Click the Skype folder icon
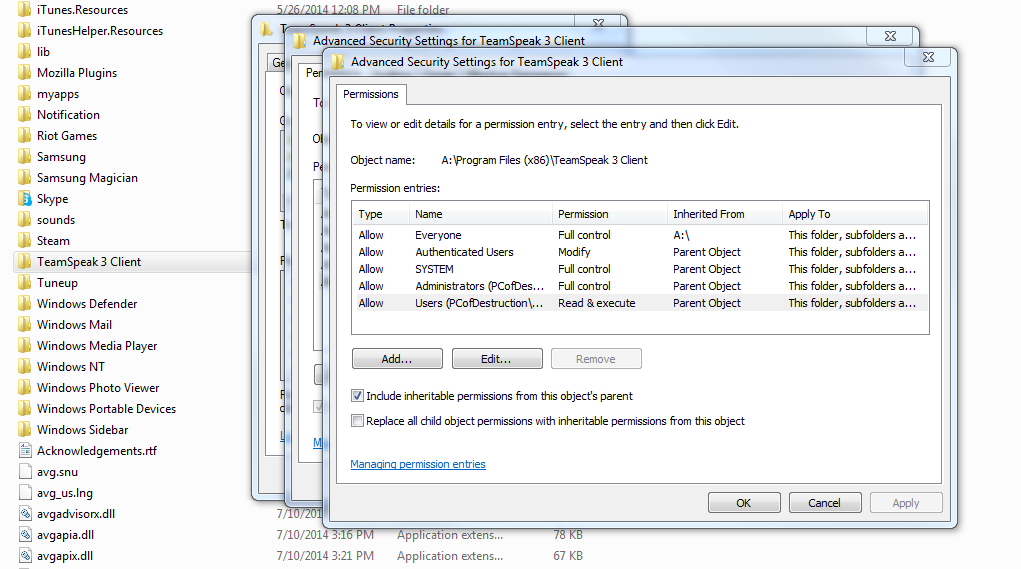 point(25,199)
